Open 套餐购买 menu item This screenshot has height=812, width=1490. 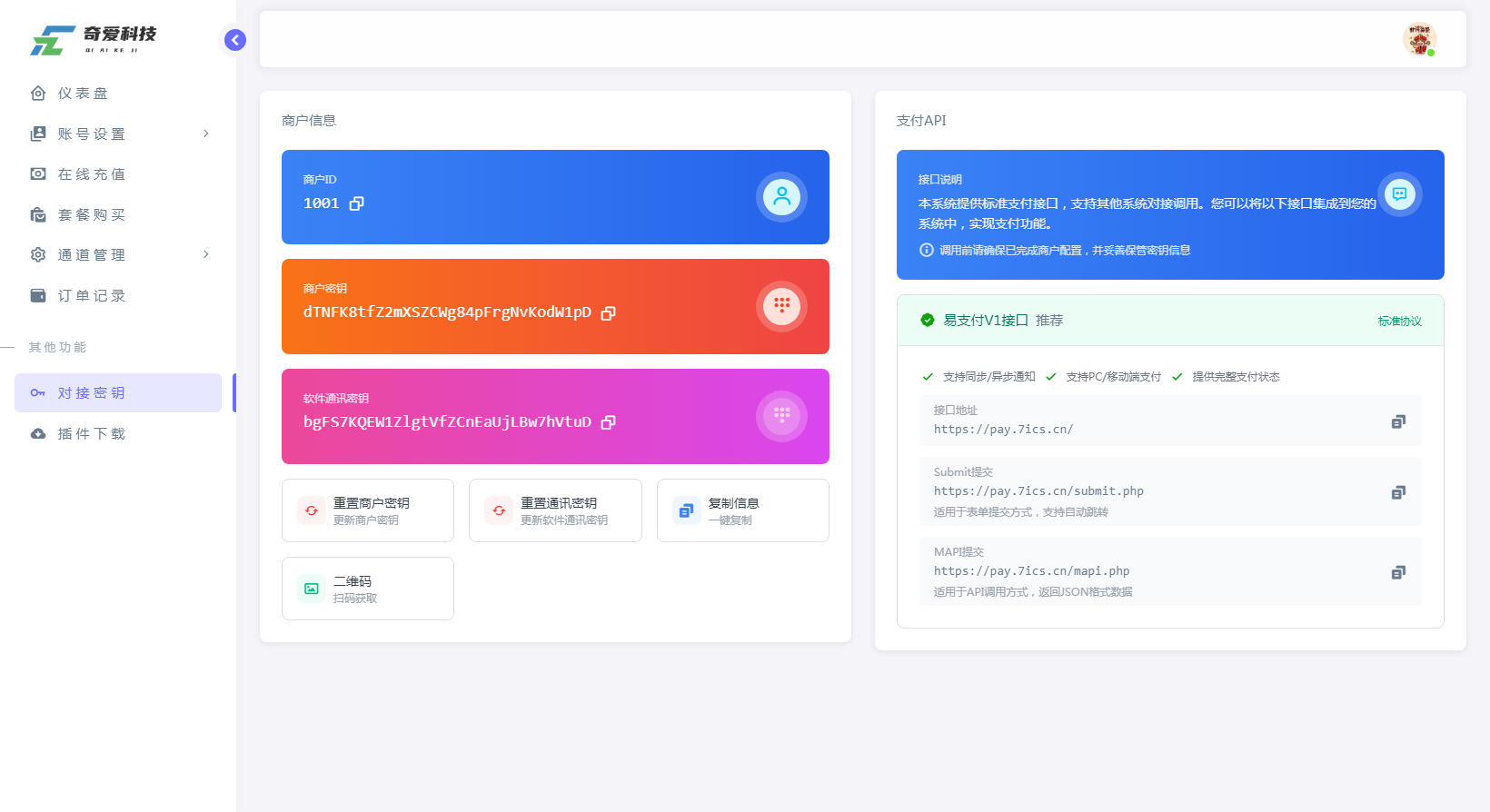pos(91,214)
